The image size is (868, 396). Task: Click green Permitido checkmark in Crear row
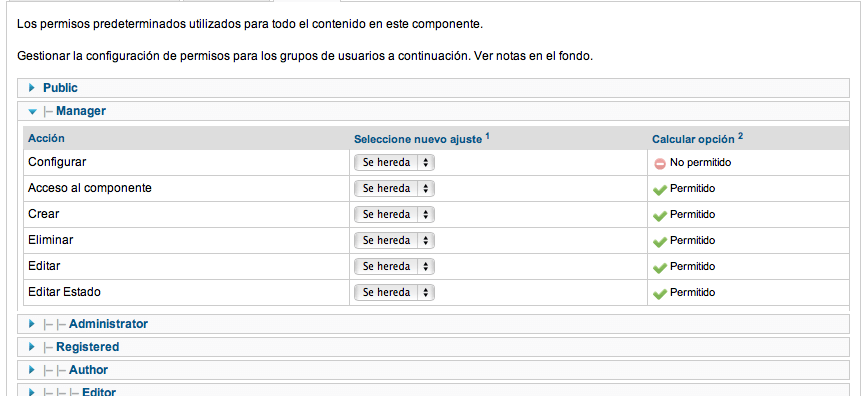point(659,215)
